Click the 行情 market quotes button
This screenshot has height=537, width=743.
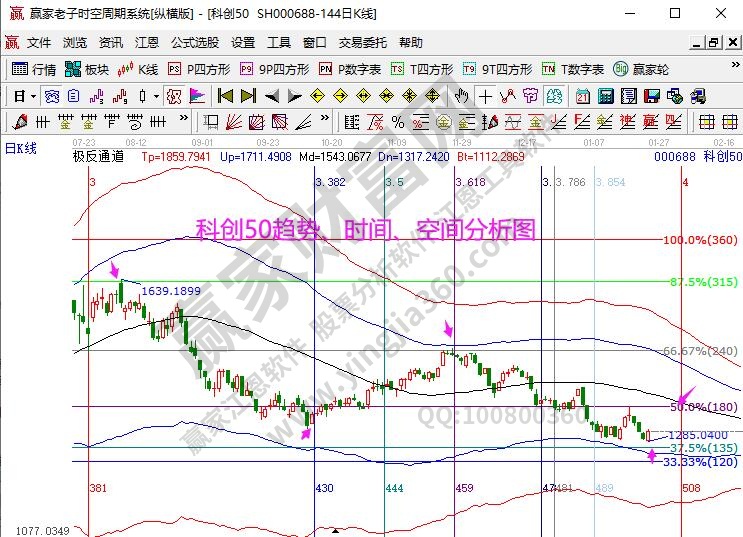[x=34, y=69]
